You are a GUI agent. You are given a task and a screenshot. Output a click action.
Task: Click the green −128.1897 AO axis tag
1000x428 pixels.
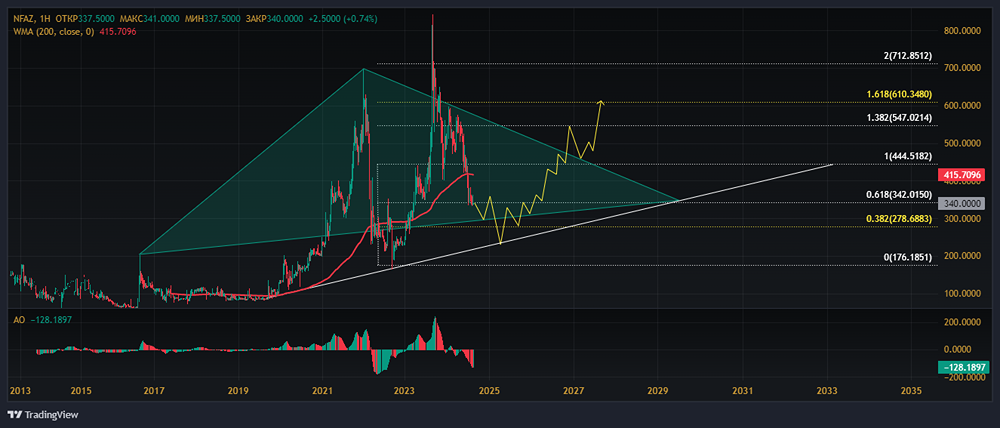point(962,367)
